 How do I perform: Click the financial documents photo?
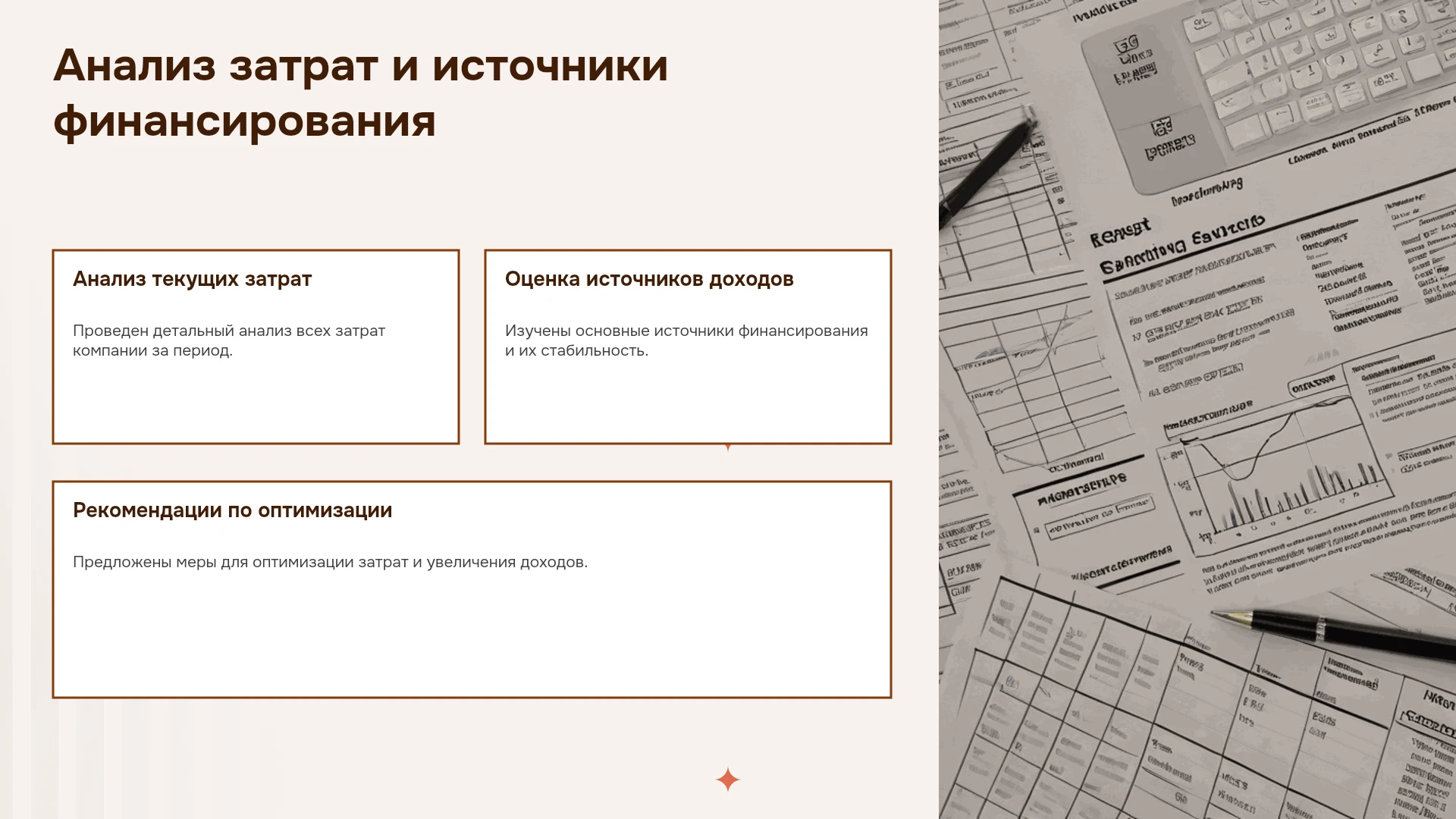click(1197, 409)
